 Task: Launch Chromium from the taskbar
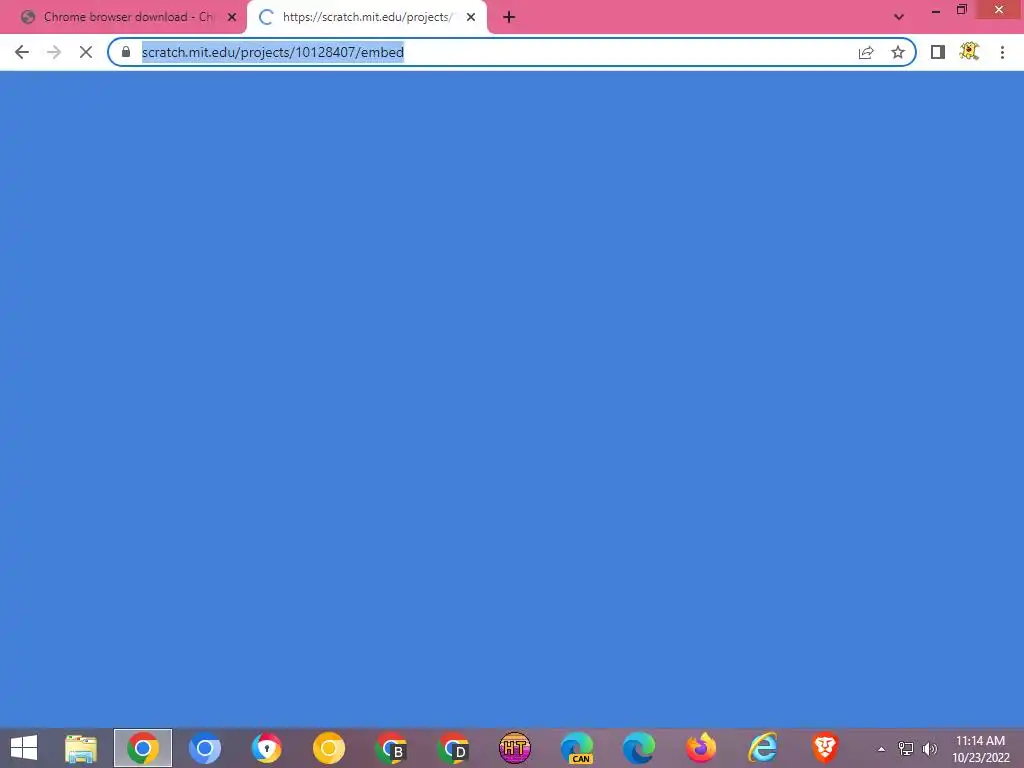205,748
